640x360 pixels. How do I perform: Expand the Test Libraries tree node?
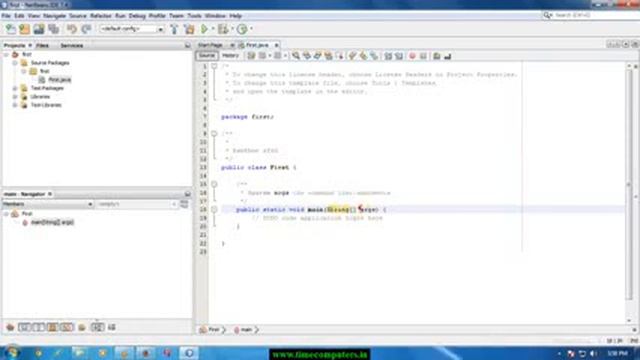pyautogui.click(x=15, y=105)
